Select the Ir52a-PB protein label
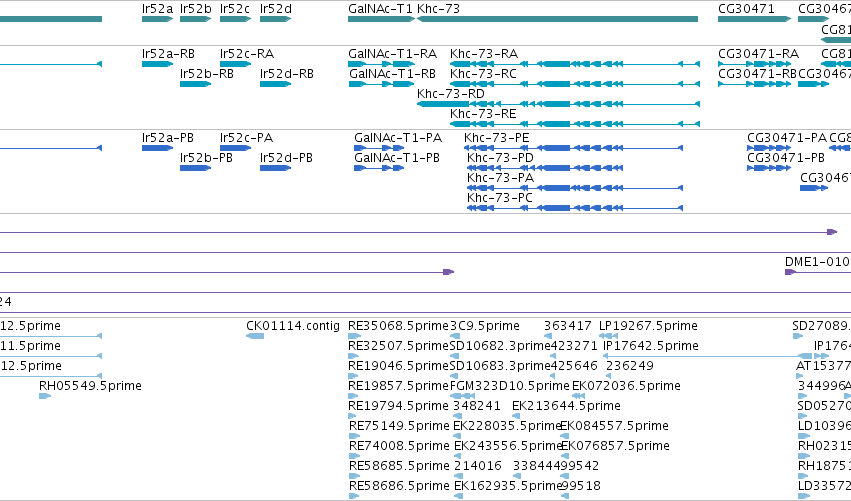851x501 pixels. [168, 138]
